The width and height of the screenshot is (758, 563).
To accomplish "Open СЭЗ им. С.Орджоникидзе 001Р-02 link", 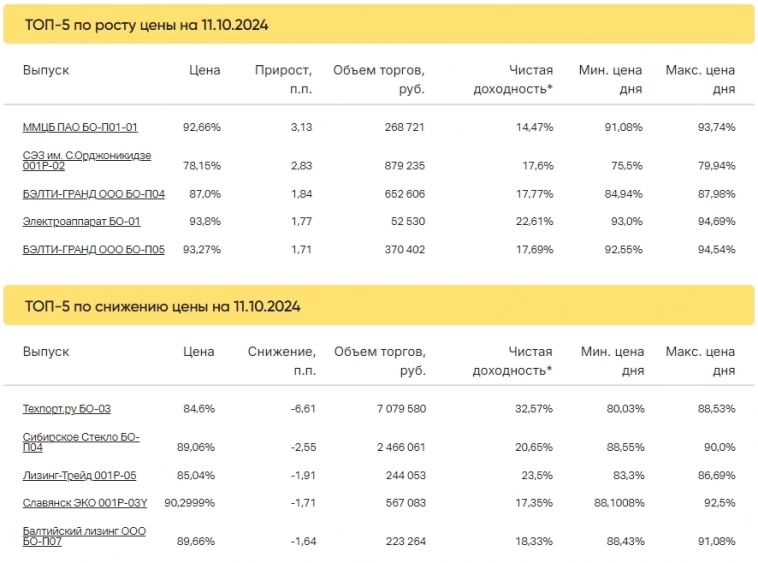I will (x=86, y=161).
